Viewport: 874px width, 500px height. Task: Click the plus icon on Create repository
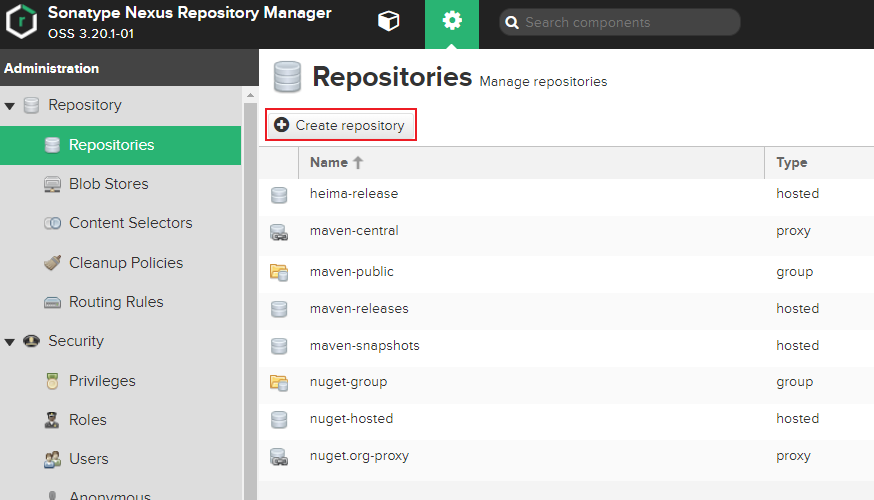[x=281, y=125]
